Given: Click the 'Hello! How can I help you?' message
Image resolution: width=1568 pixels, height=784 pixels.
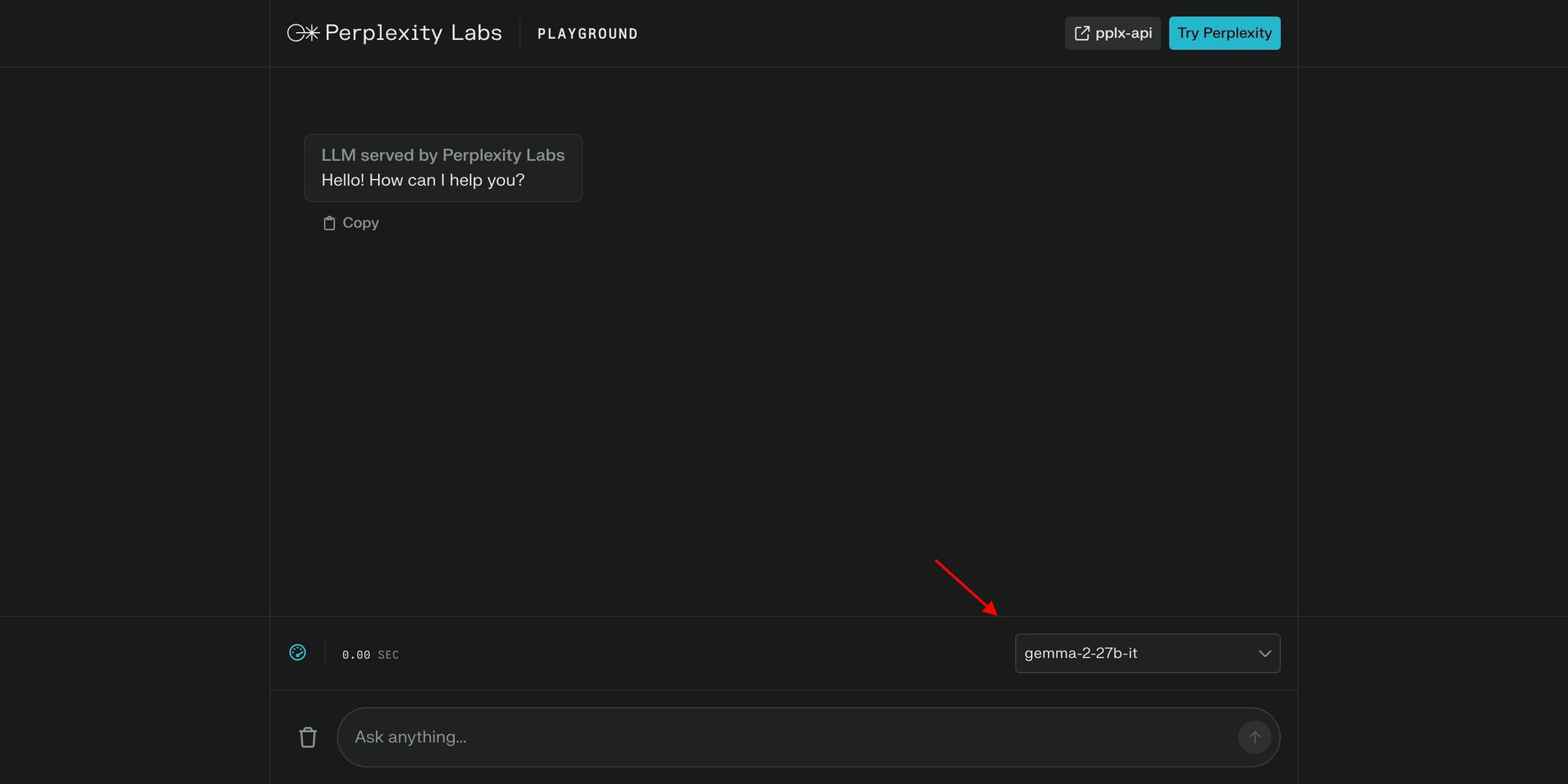Looking at the screenshot, I should 423,180.
